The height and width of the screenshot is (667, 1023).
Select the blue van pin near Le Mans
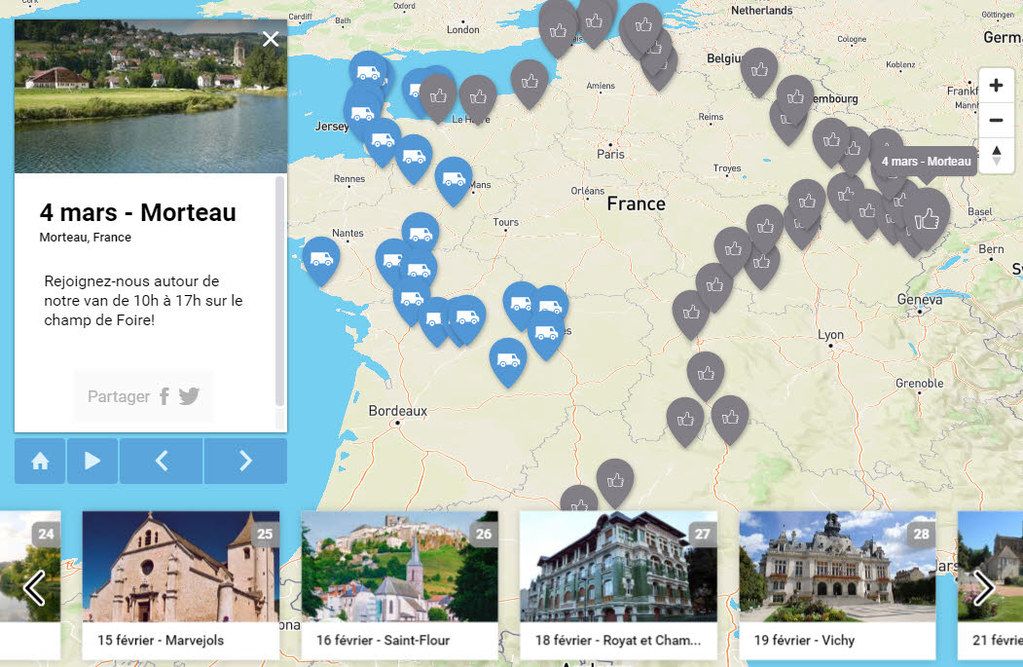click(453, 181)
